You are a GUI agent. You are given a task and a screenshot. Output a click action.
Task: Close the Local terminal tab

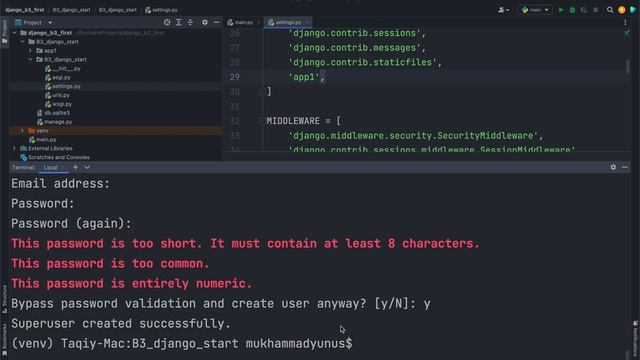tap(62, 167)
